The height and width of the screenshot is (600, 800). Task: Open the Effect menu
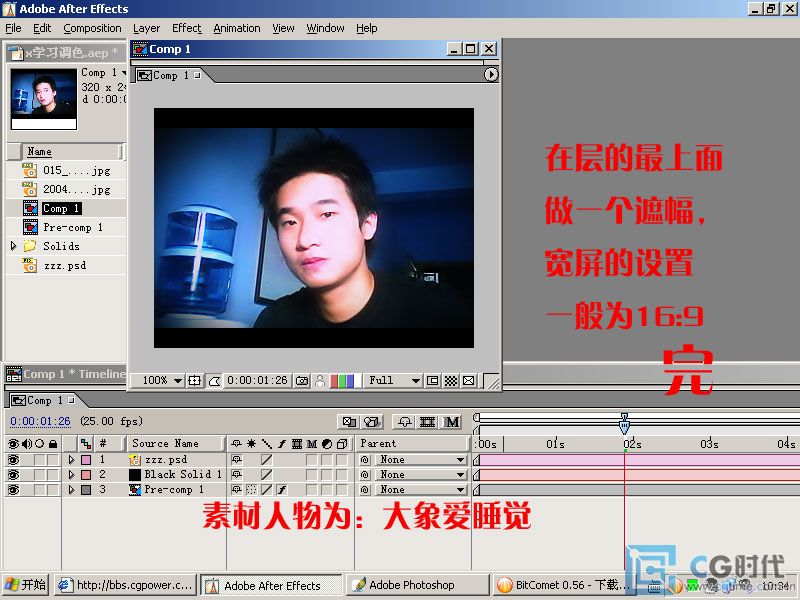tap(187, 28)
